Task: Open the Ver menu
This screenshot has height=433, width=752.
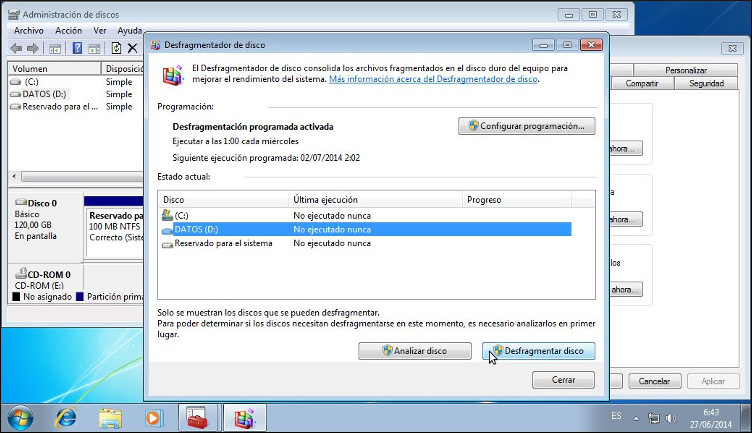Action: (x=100, y=30)
